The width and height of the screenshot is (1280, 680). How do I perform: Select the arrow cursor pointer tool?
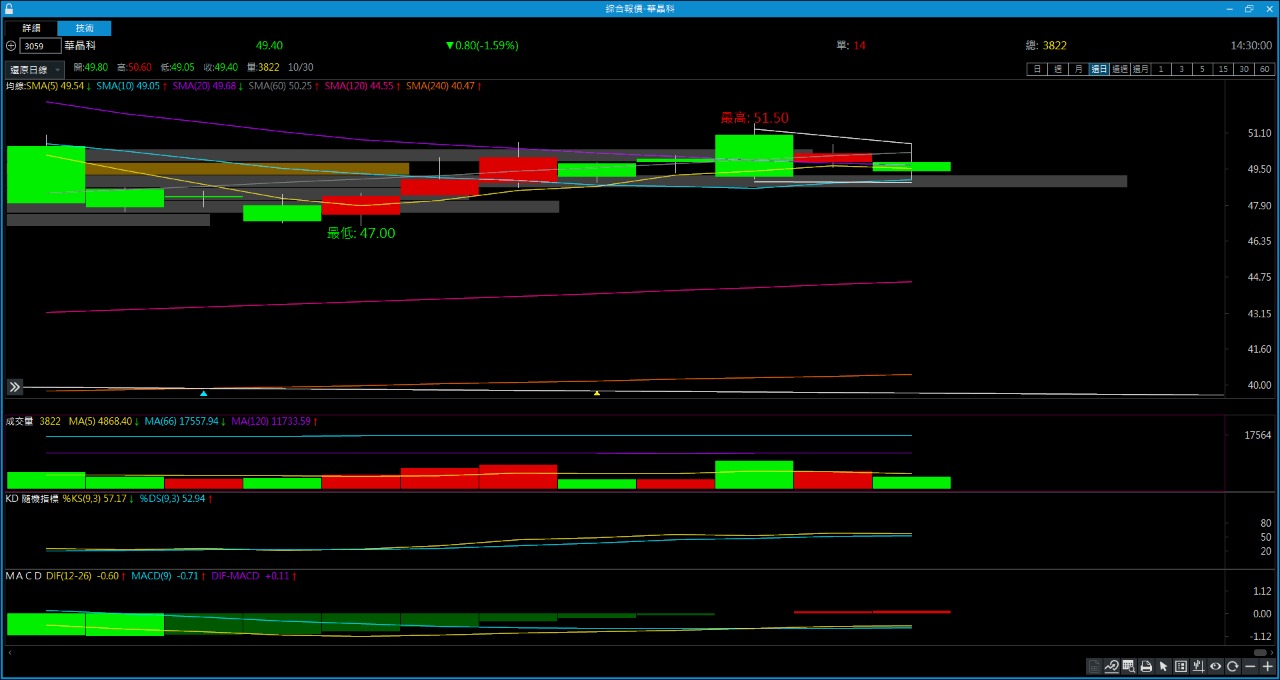[x=1163, y=666]
